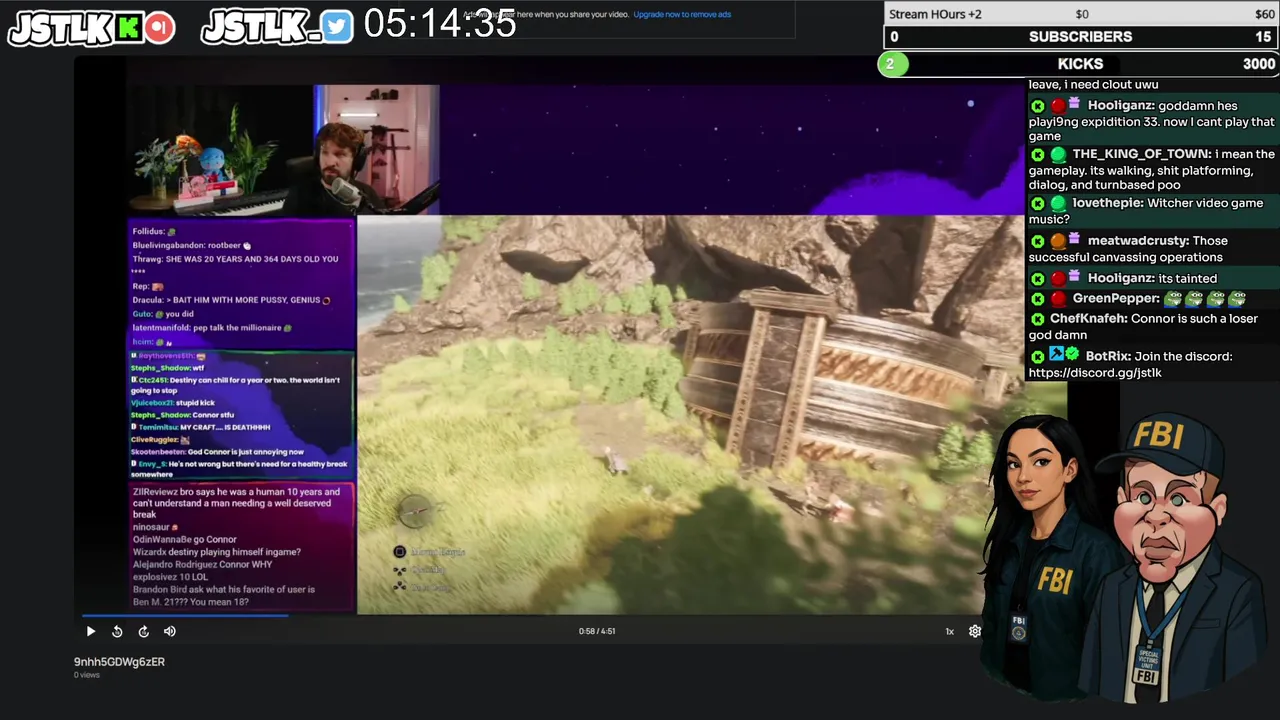Follow the Upgrade now to remove ads link

point(682,14)
